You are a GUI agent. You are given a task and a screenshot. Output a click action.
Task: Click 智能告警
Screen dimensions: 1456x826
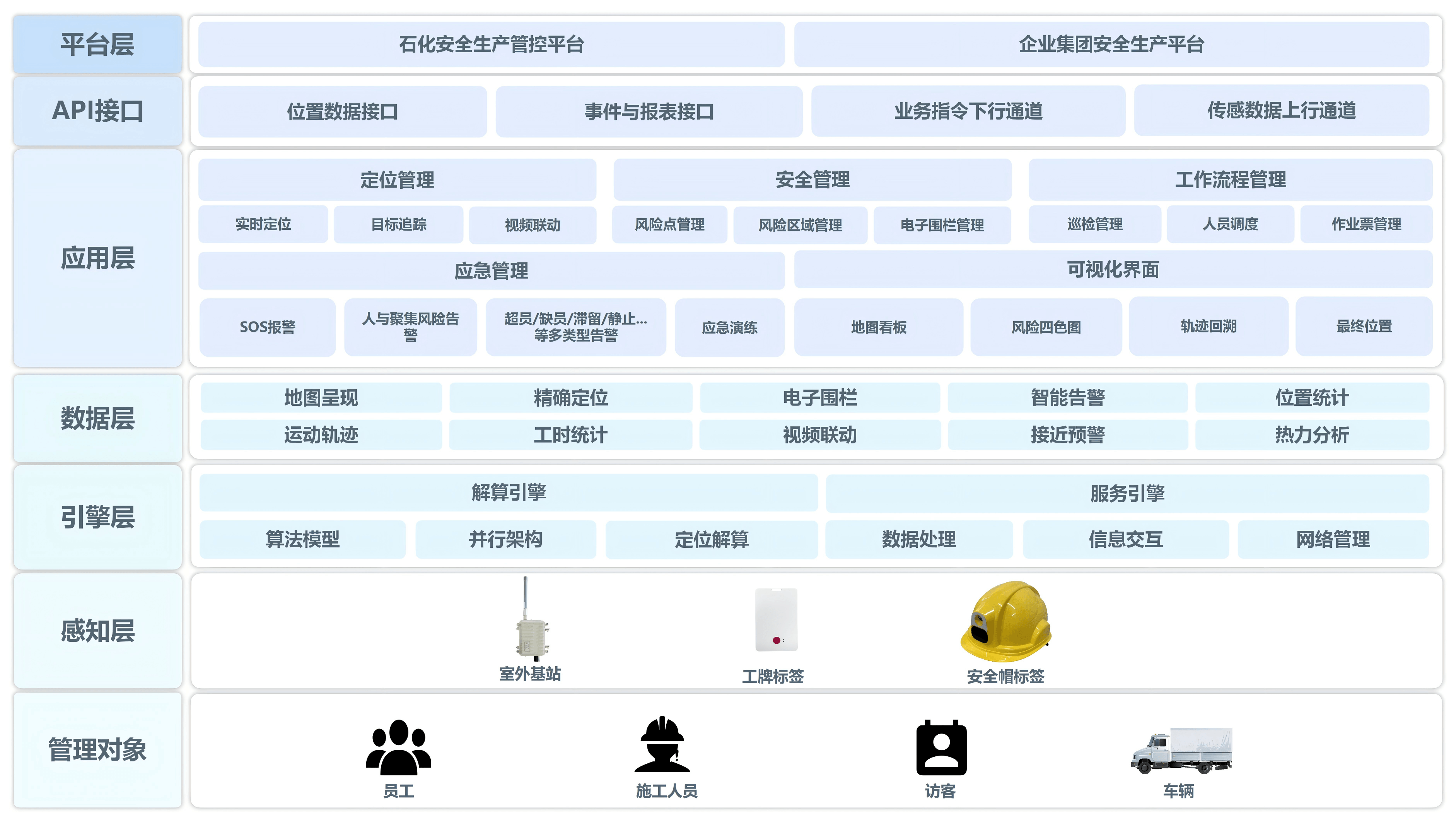(1068, 398)
